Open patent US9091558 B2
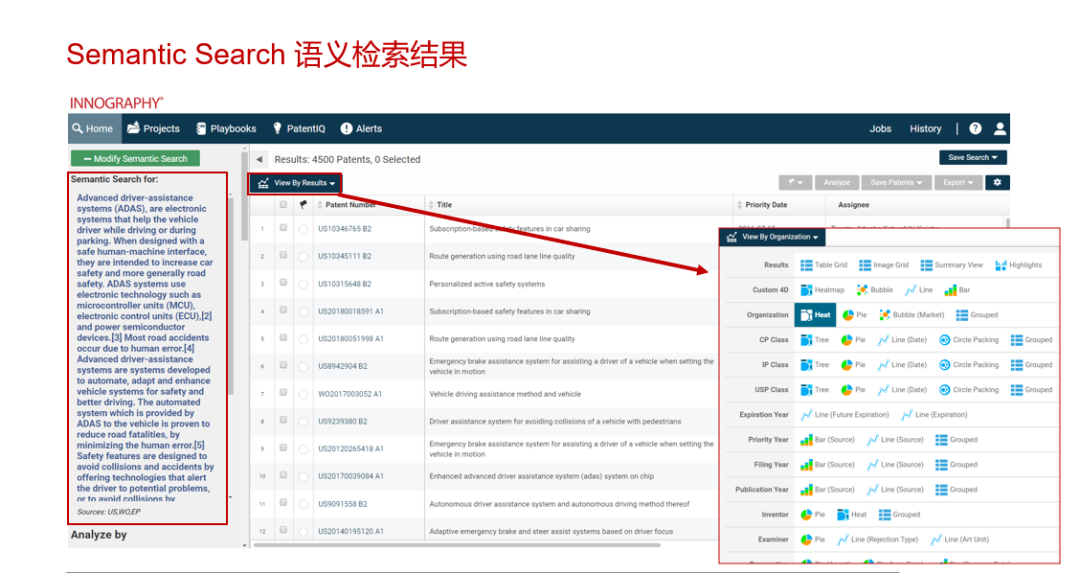Viewport: 1080px width, 574px height. pos(342,504)
